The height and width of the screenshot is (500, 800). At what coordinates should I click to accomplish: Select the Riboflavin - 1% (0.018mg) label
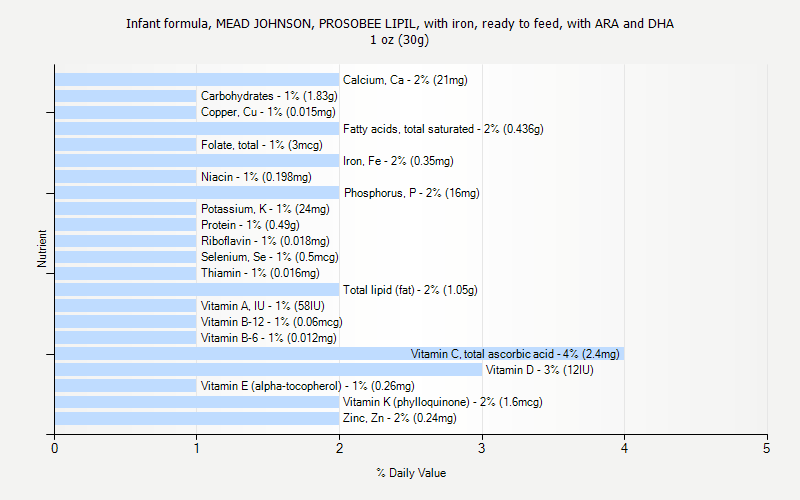pos(265,241)
